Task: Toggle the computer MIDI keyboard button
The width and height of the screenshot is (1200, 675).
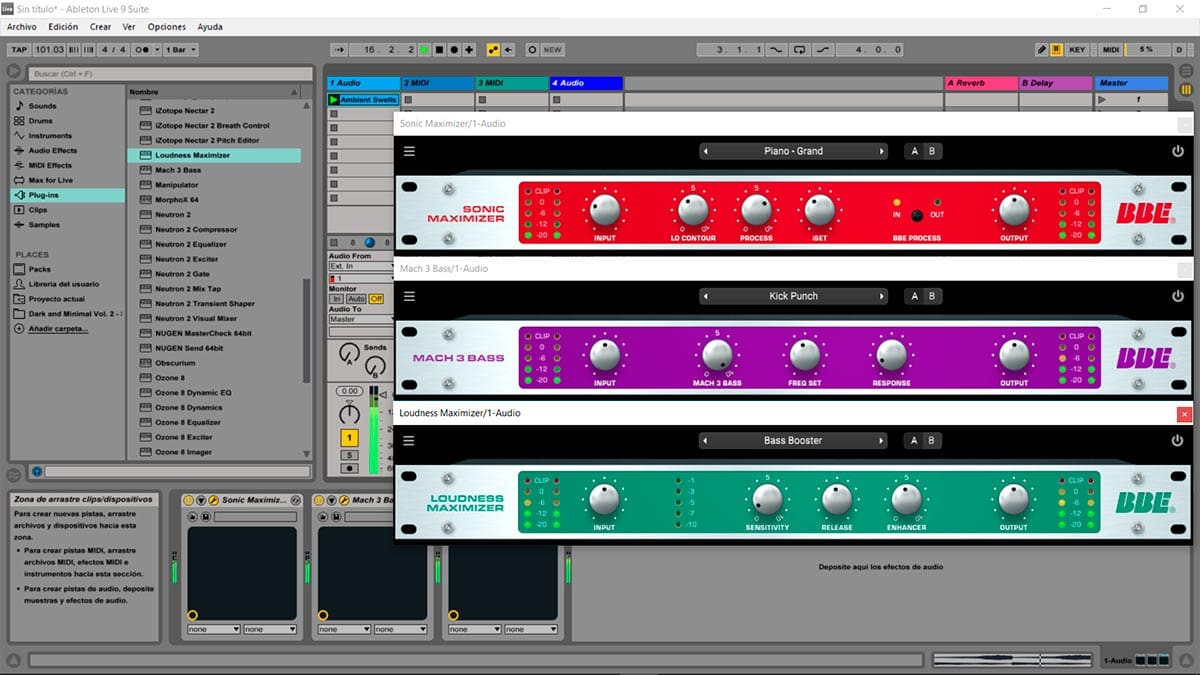Action: (1056, 49)
